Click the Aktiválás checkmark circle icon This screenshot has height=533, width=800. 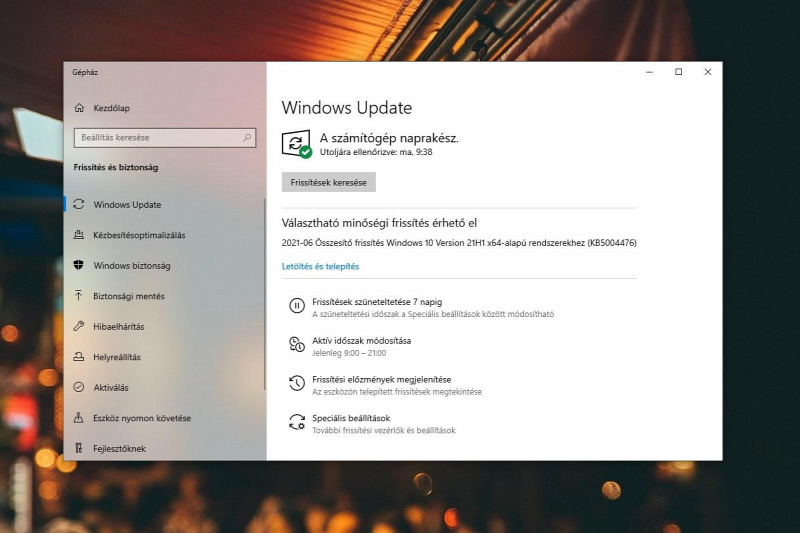coord(79,387)
